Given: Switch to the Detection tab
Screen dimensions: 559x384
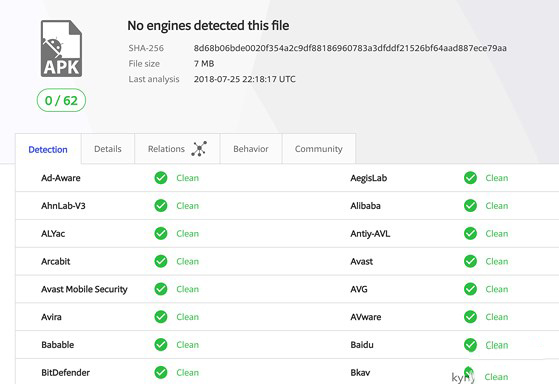Looking at the screenshot, I should coord(48,149).
